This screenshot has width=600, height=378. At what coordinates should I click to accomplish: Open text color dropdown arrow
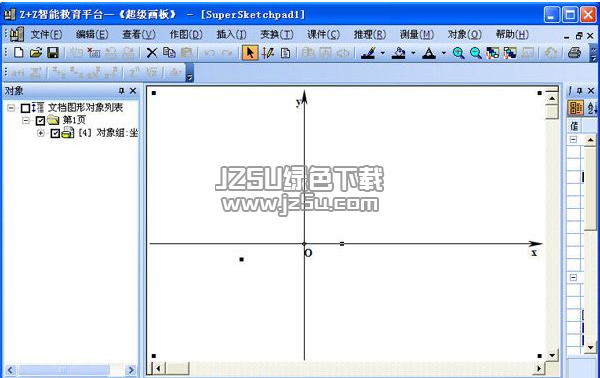click(x=444, y=53)
